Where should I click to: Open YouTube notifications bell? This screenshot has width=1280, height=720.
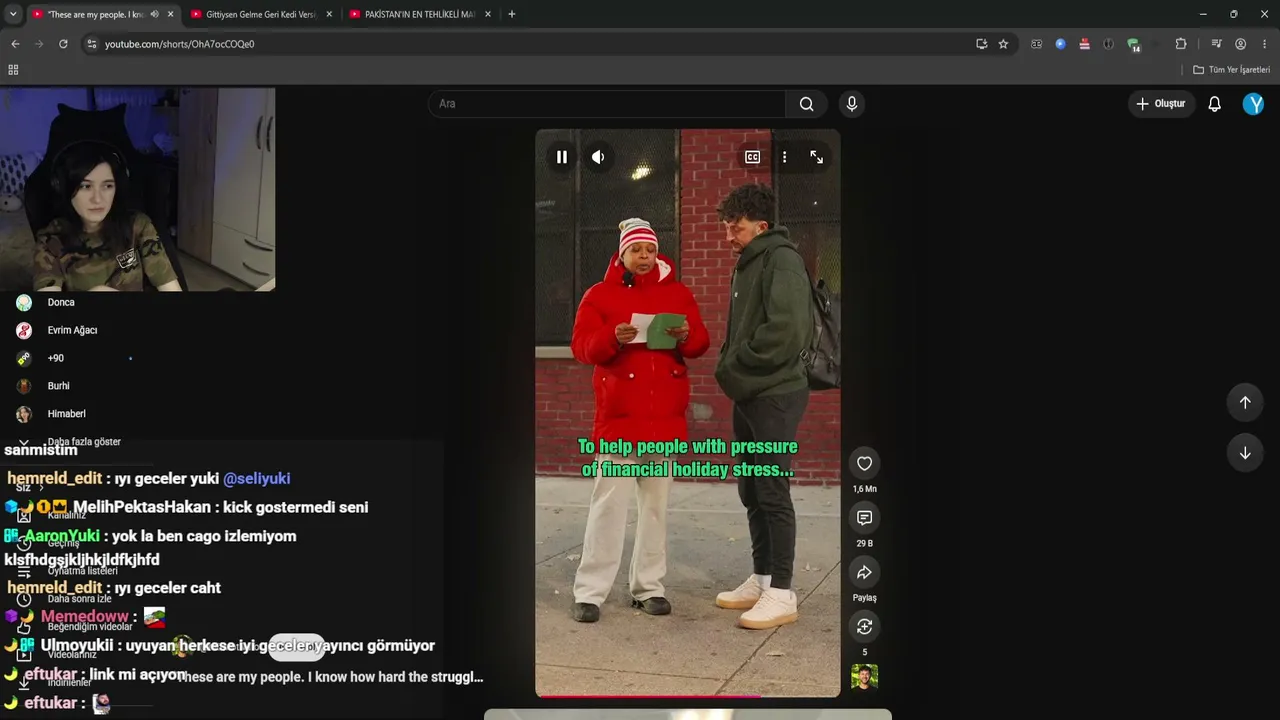coord(1215,104)
